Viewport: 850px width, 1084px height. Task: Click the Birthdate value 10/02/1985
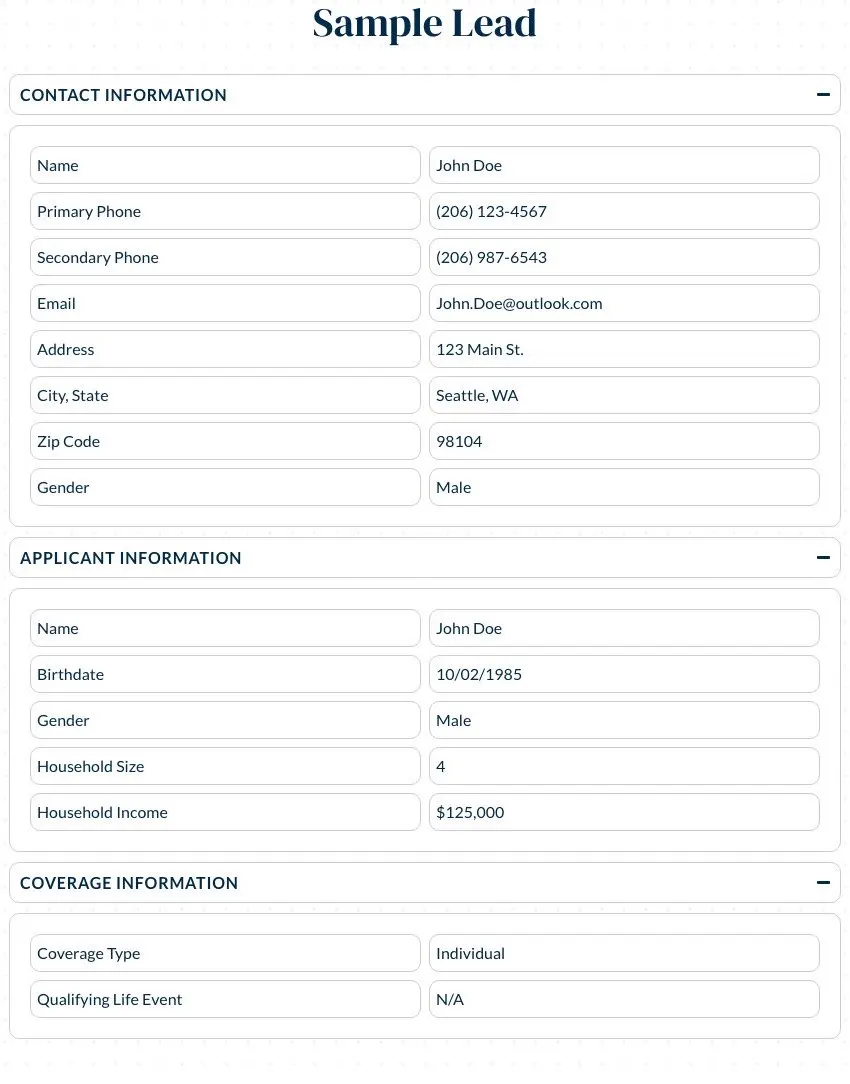624,675
